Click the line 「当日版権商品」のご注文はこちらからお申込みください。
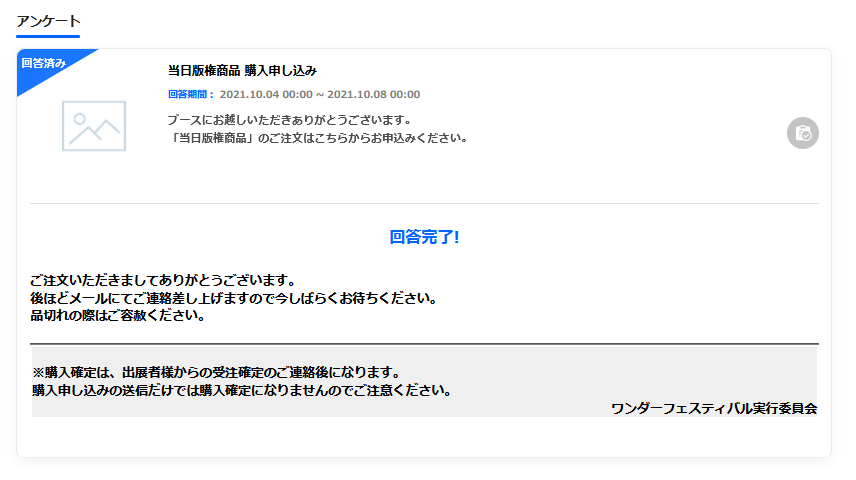 point(319,138)
